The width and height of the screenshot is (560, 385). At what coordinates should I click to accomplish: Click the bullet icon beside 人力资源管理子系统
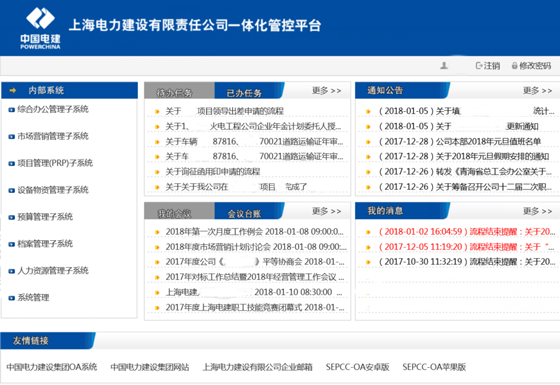(11, 271)
